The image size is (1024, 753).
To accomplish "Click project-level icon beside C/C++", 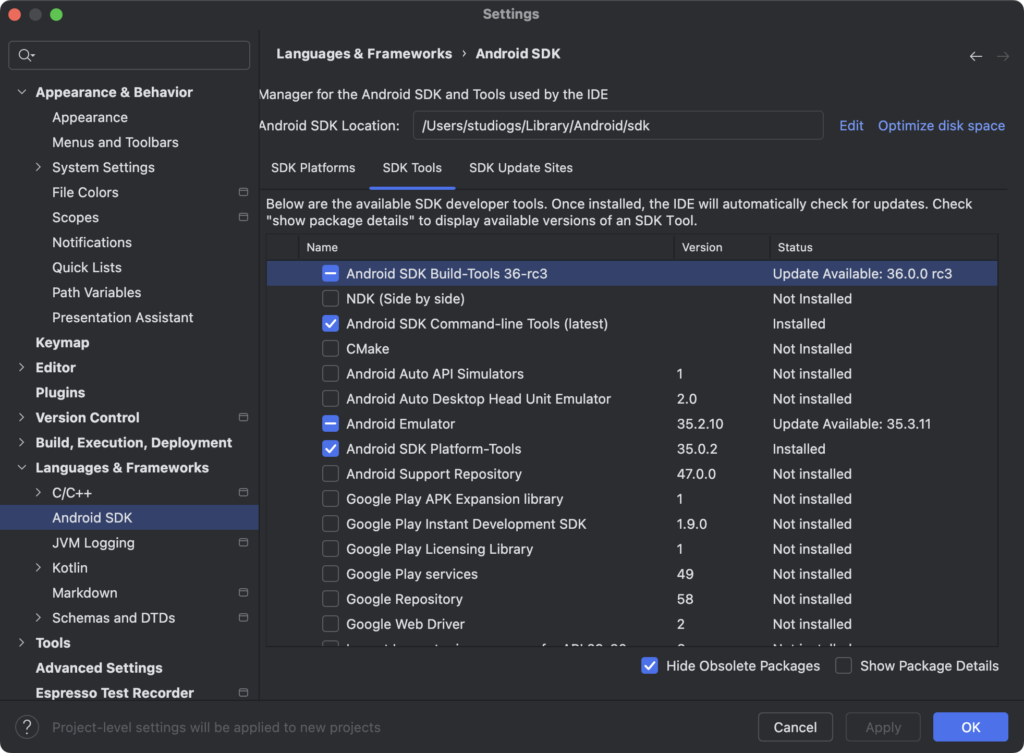I will [244, 492].
